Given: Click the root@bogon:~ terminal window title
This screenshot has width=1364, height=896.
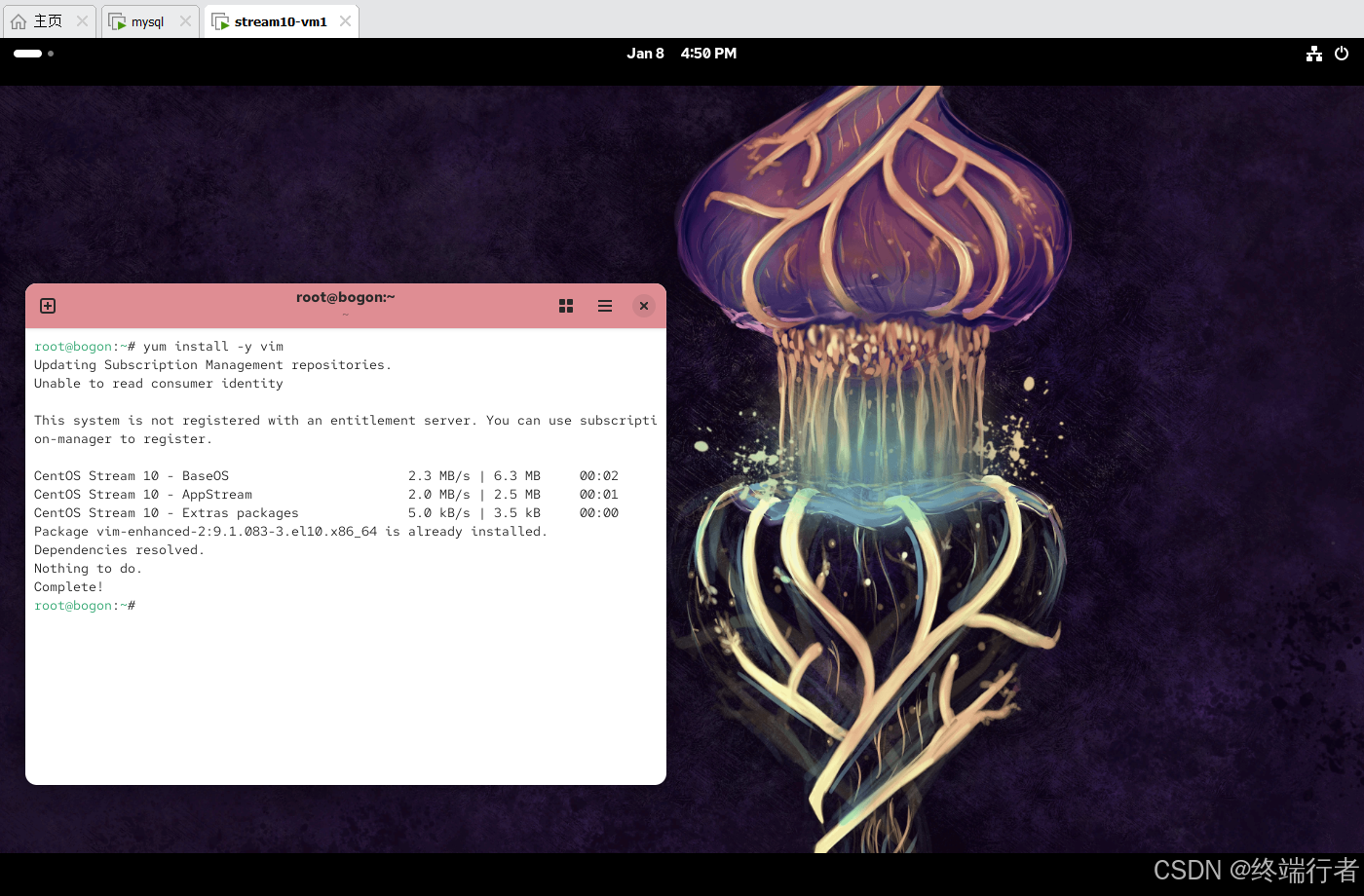Looking at the screenshot, I should click(x=346, y=298).
